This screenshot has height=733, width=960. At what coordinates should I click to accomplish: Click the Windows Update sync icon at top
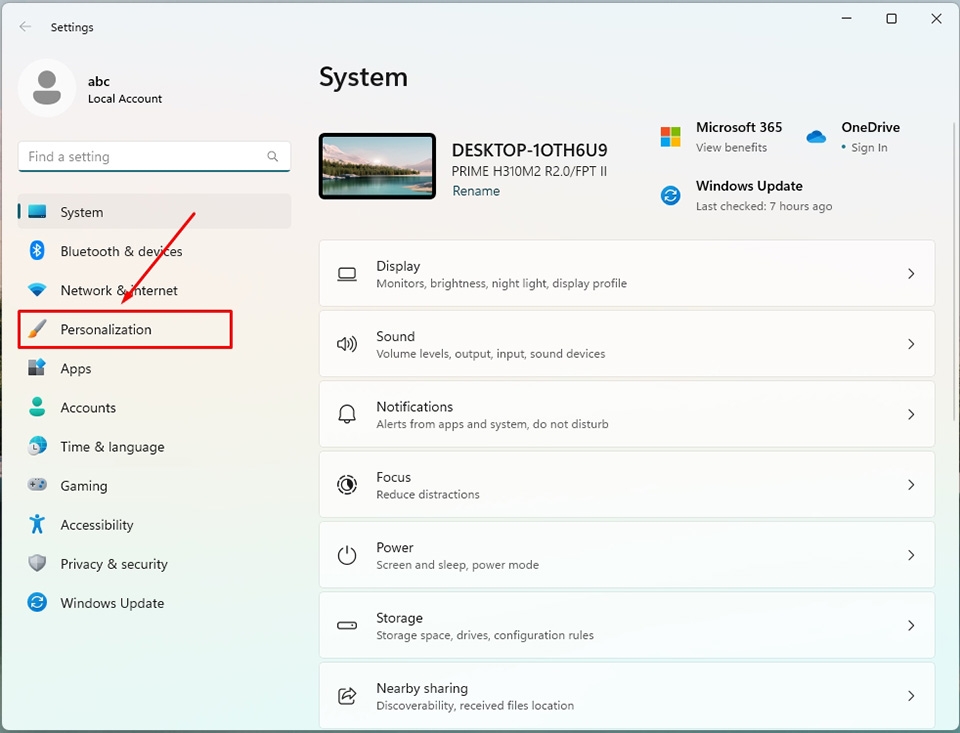(x=670, y=195)
